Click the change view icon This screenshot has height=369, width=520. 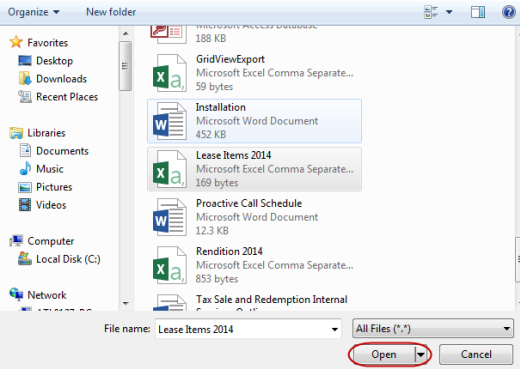click(x=431, y=12)
